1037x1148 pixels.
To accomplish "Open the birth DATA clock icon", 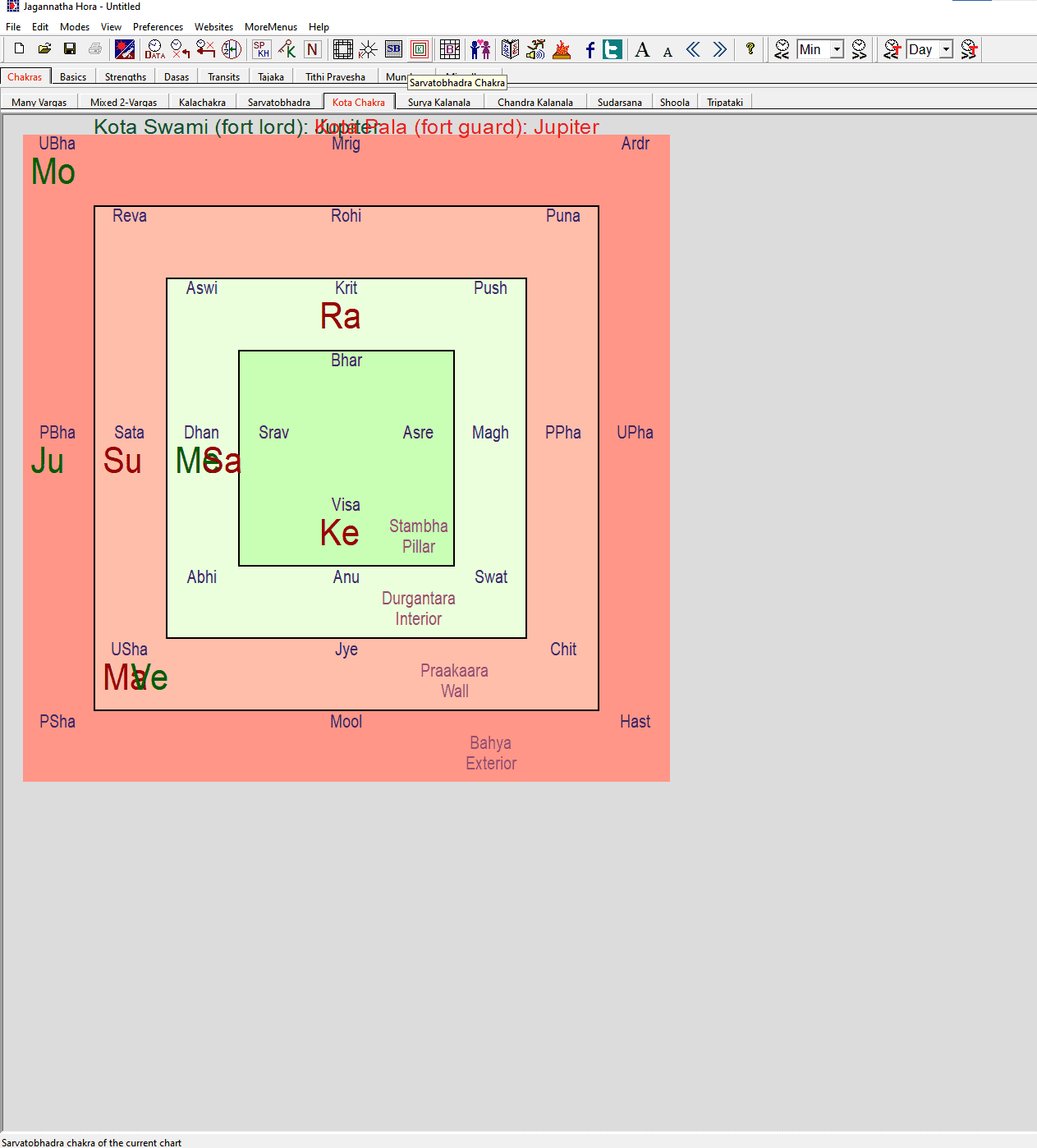I will point(154,49).
